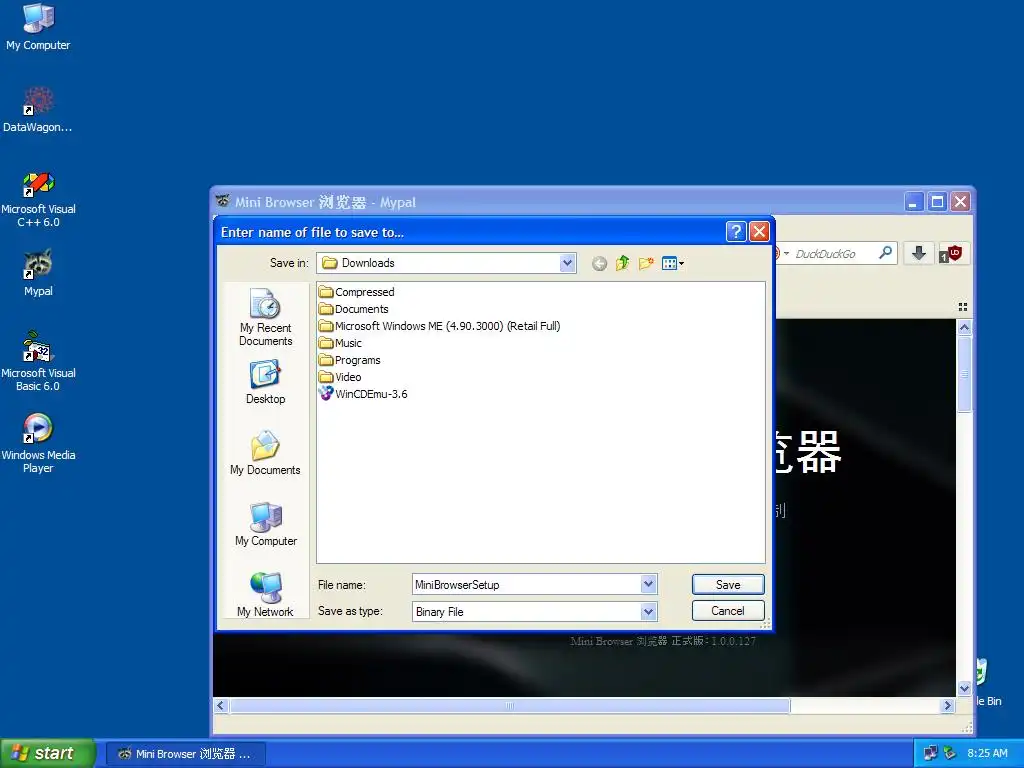Open the DataWagon desktop shortcut
Viewport: 1024px width, 768px height.
click(38, 110)
